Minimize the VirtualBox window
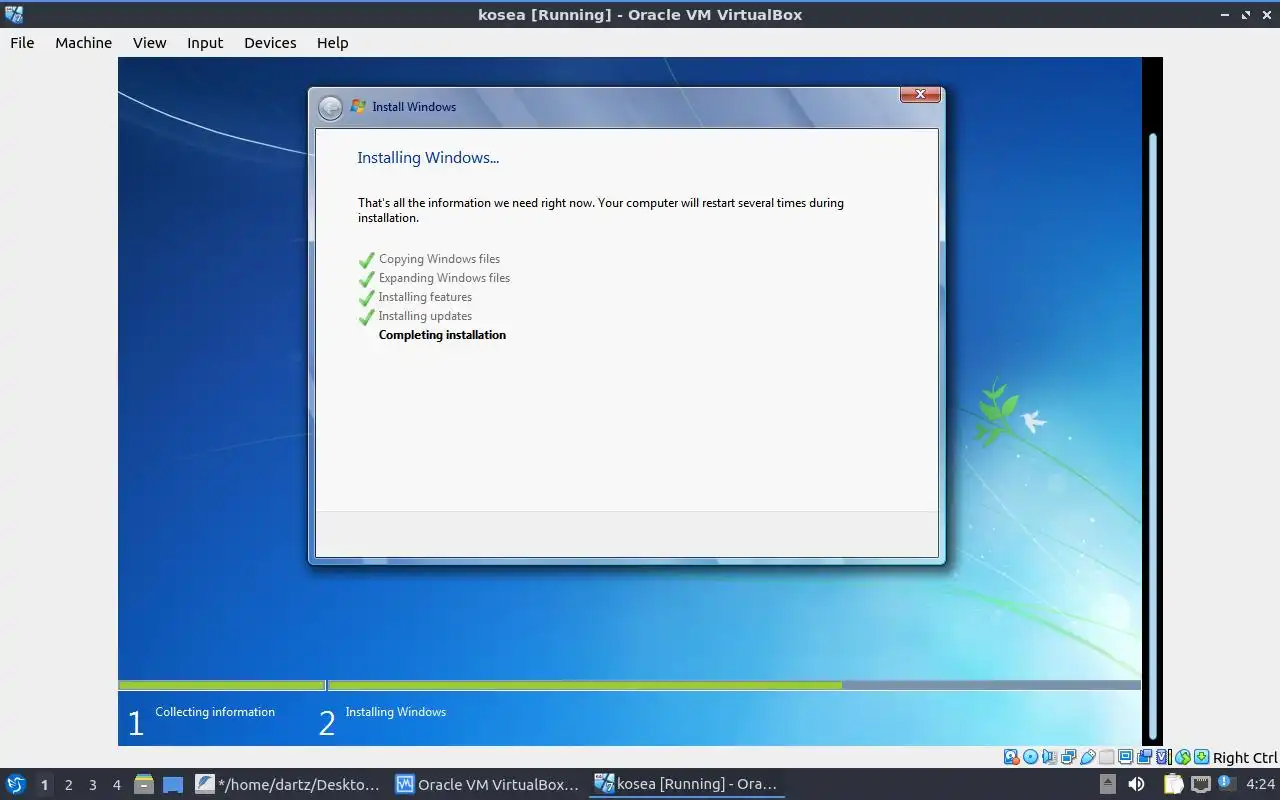The height and width of the screenshot is (800, 1280). pyautogui.click(x=1225, y=15)
